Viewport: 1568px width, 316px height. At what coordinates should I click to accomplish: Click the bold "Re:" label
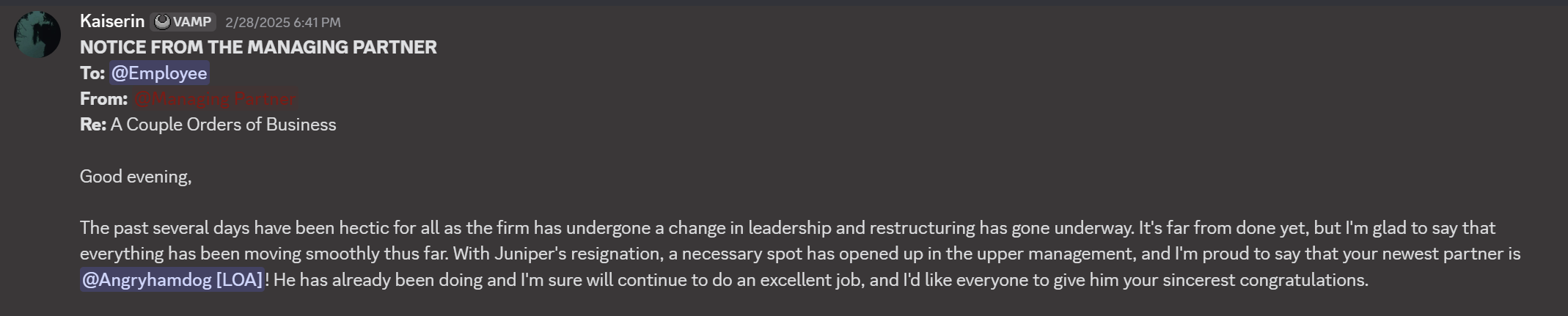[x=93, y=125]
